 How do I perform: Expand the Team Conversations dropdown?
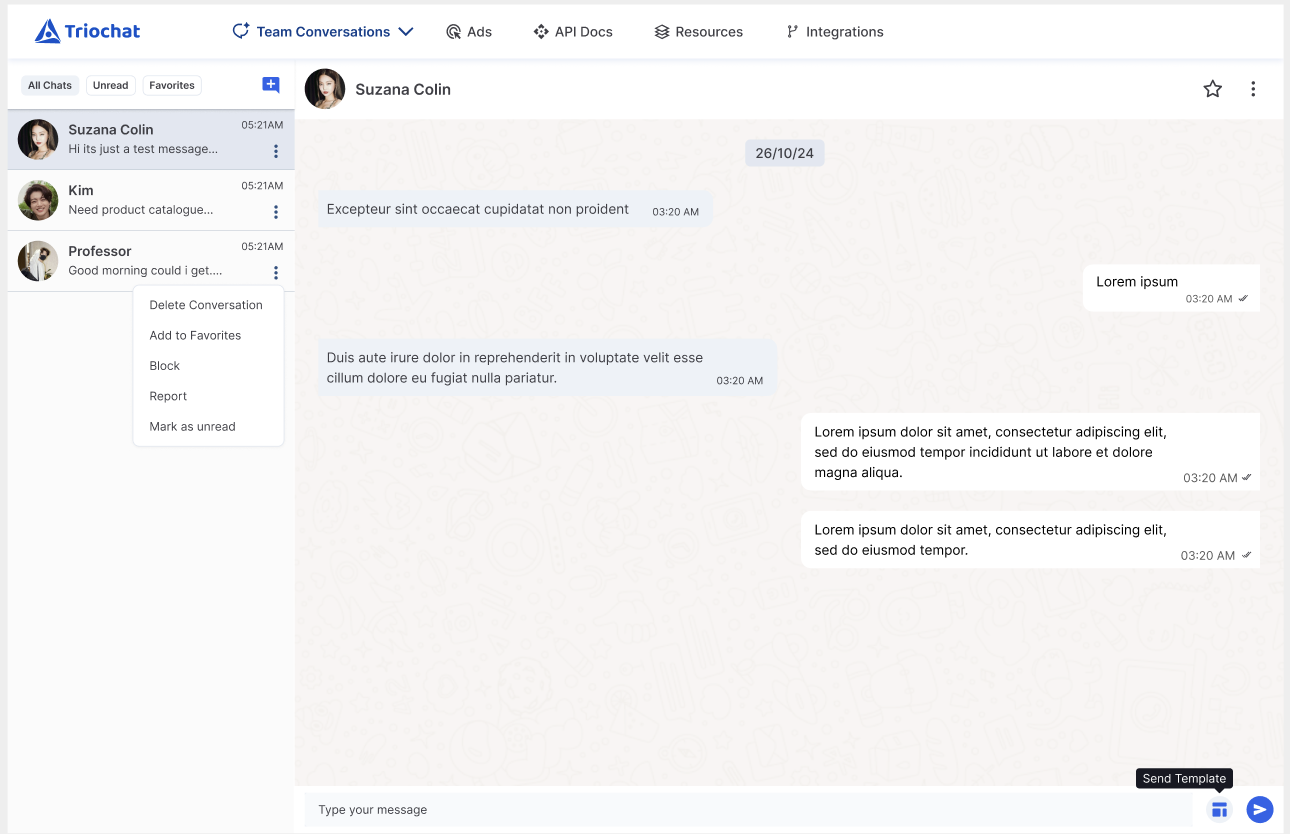(x=406, y=31)
